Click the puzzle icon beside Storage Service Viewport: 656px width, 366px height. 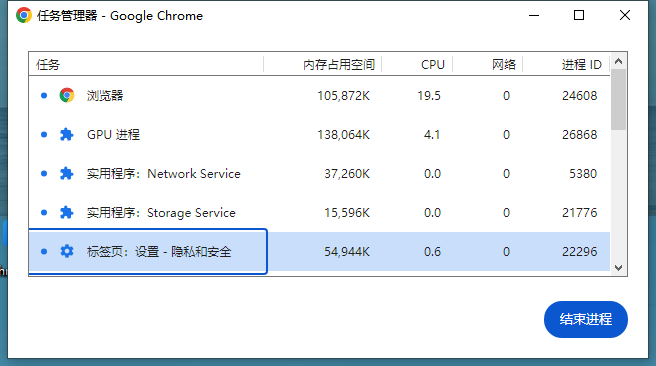(67, 212)
